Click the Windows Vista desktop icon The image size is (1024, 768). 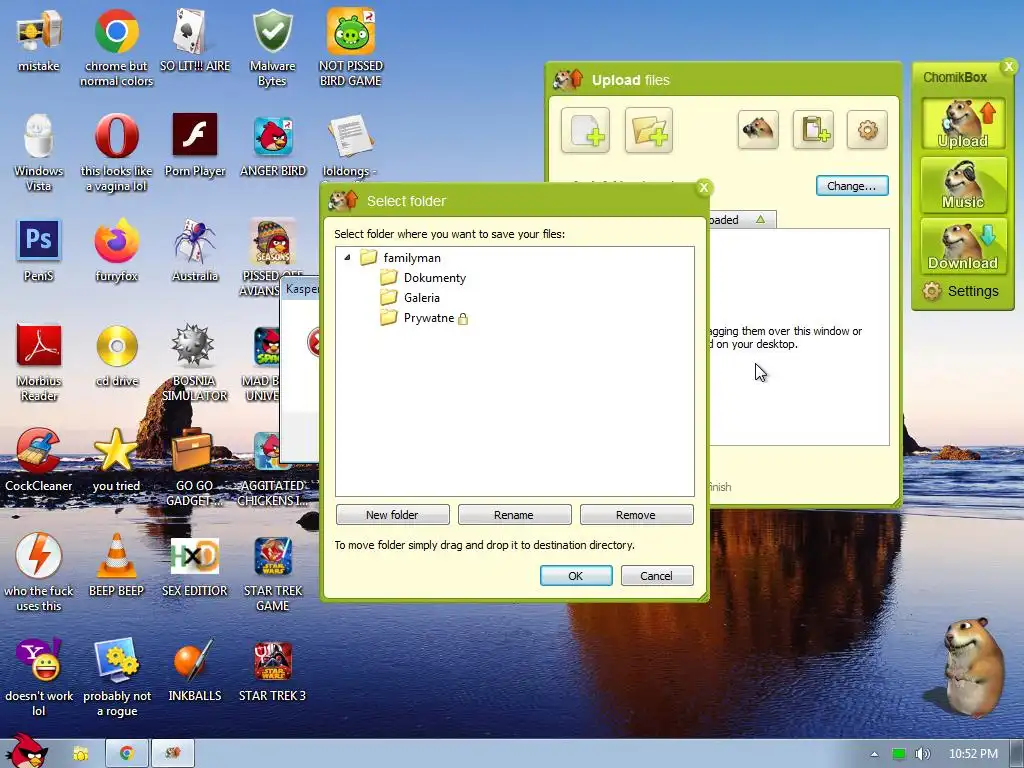click(39, 153)
